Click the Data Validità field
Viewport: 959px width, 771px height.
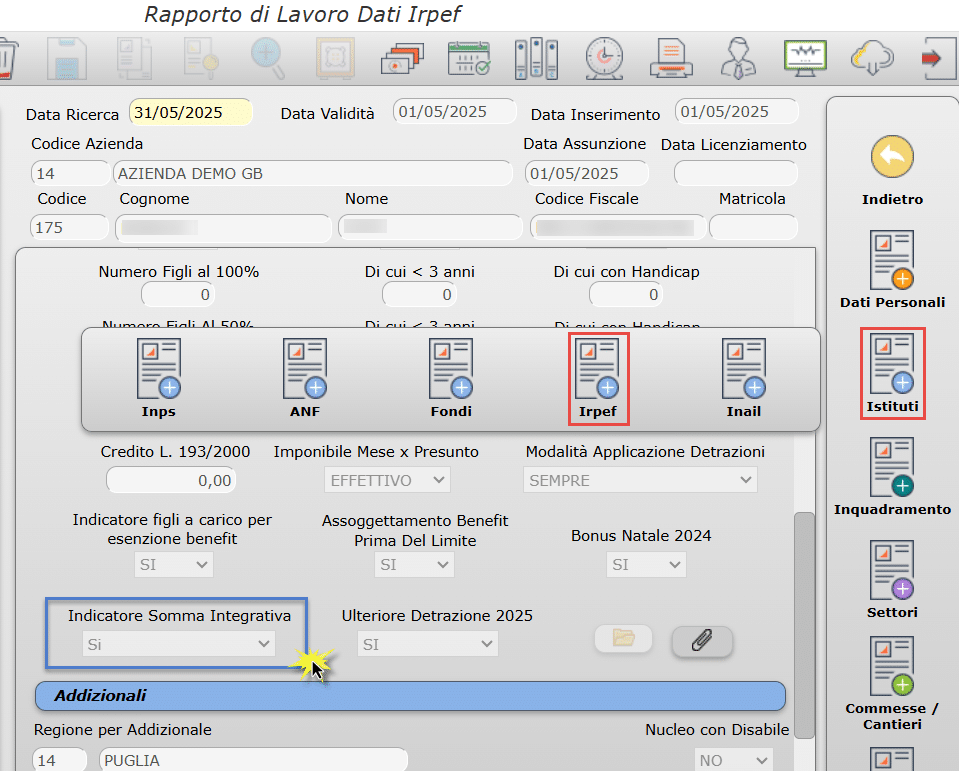[455, 112]
